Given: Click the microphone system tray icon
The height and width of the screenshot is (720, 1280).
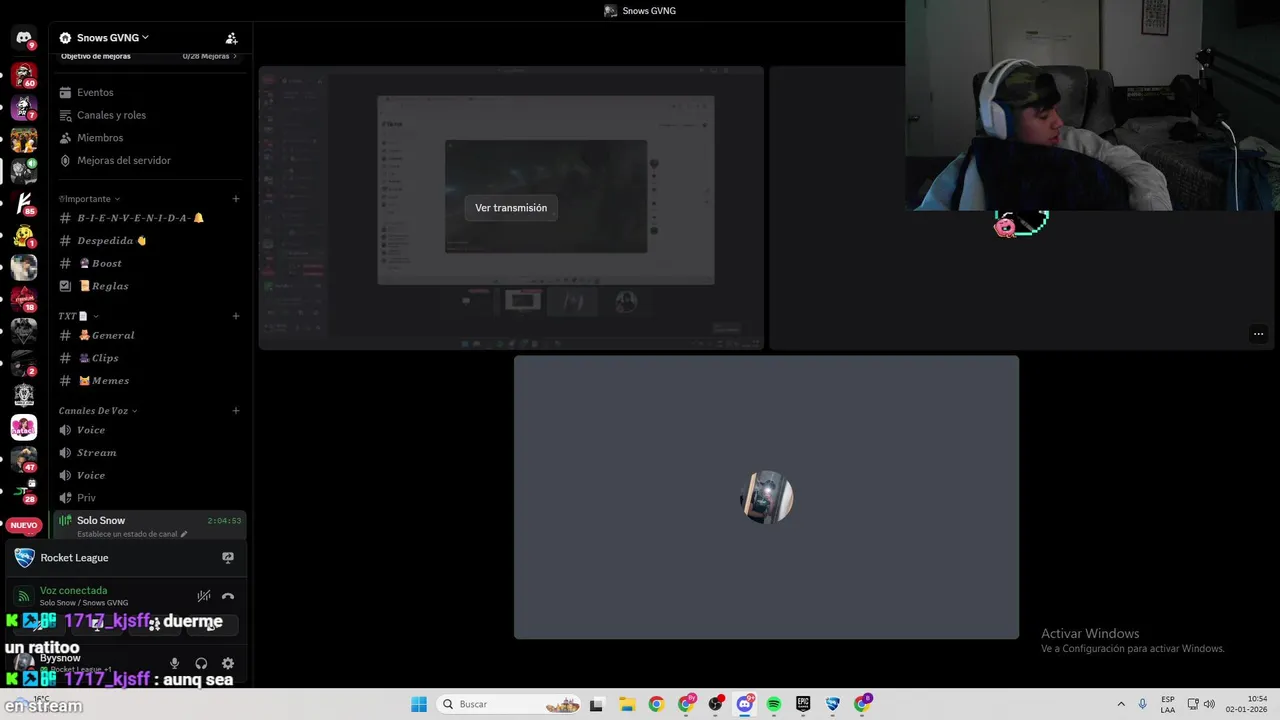Looking at the screenshot, I should (1143, 704).
